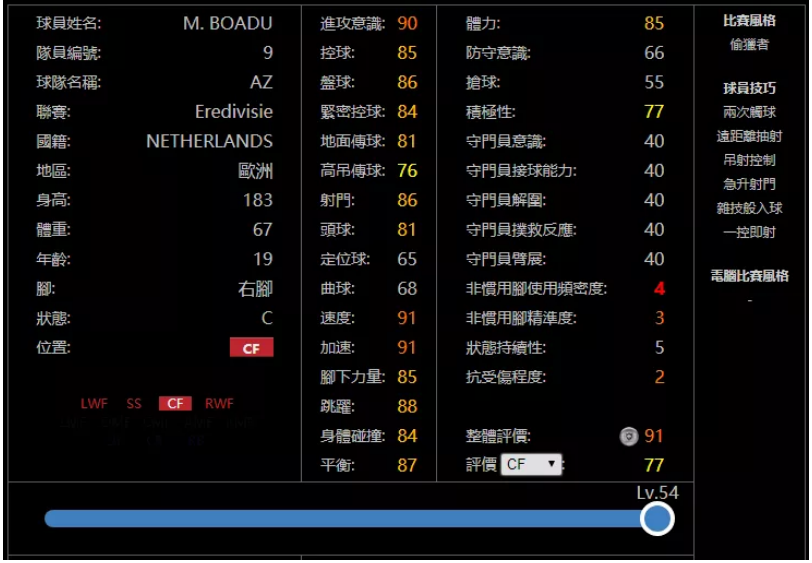Click the Lv.54 level label
The width and height of the screenshot is (812, 563).
point(657,493)
